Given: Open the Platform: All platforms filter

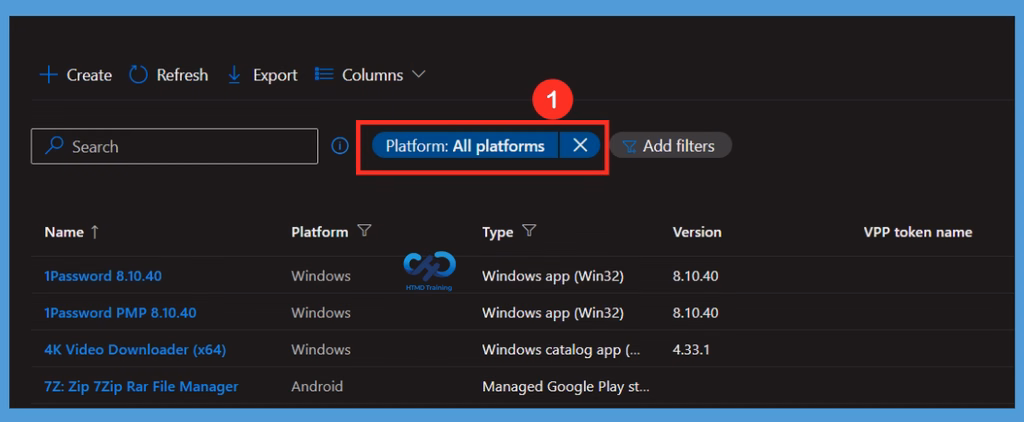Looking at the screenshot, I should 465,146.
